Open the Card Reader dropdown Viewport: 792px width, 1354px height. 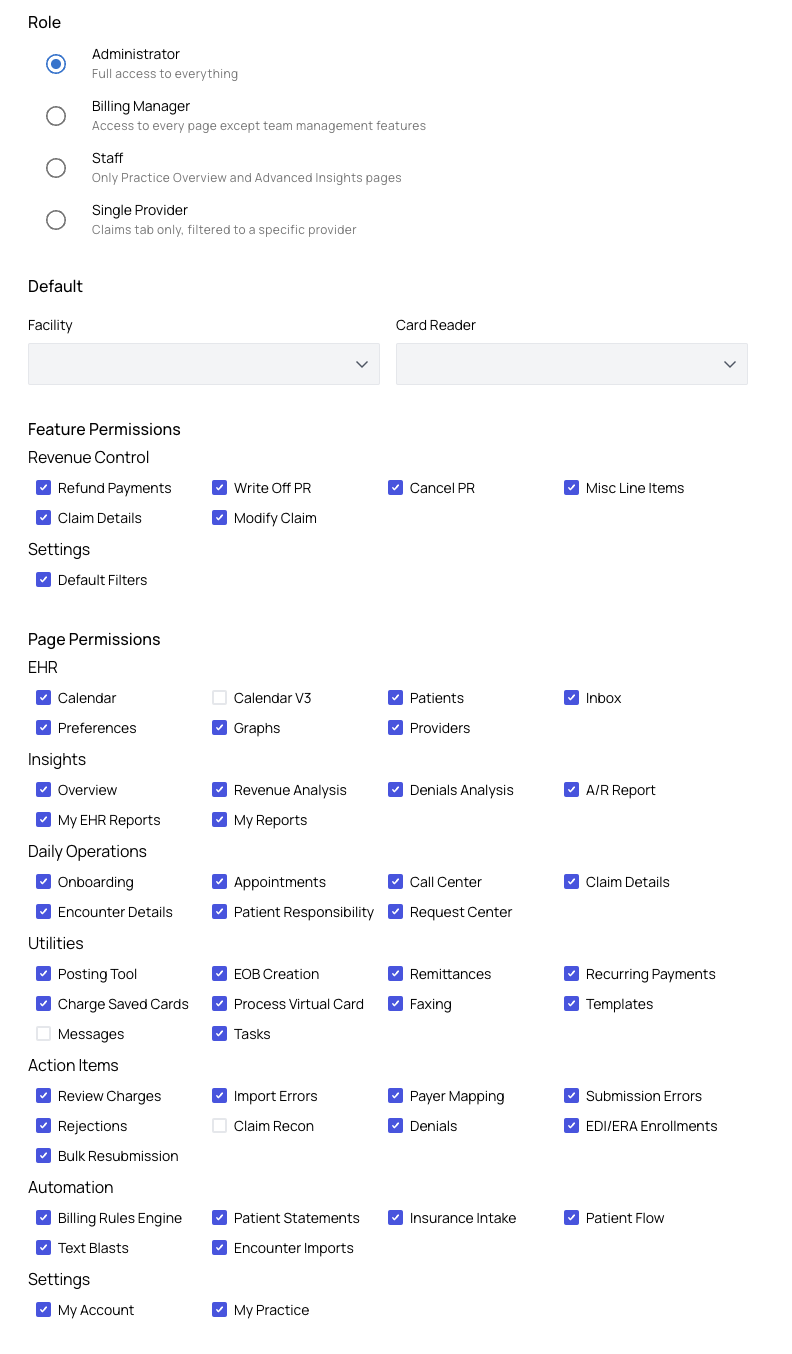click(572, 364)
